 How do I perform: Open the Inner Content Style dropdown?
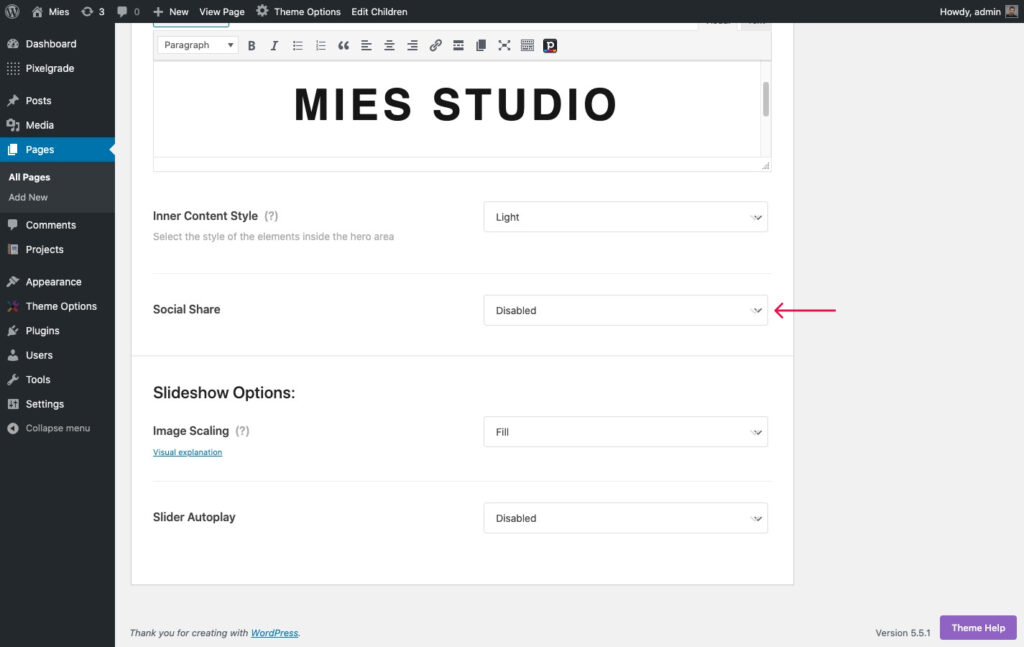[x=625, y=217]
